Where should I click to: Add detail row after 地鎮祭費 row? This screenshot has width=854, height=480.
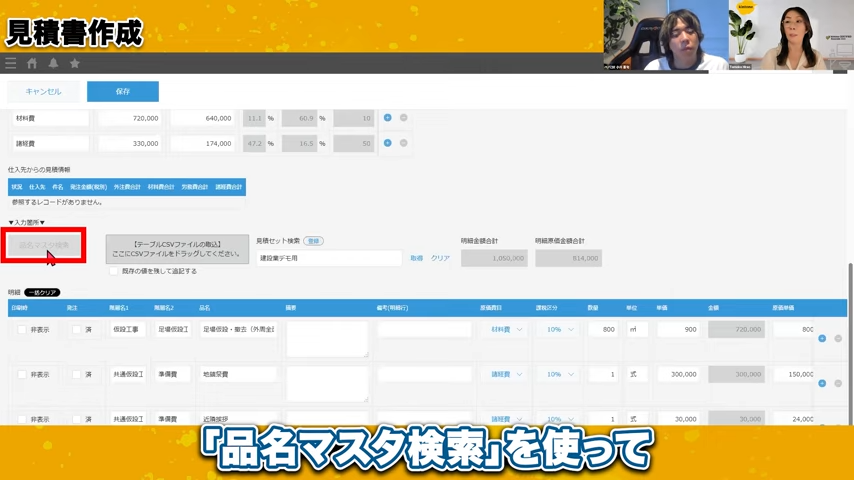coord(822,384)
